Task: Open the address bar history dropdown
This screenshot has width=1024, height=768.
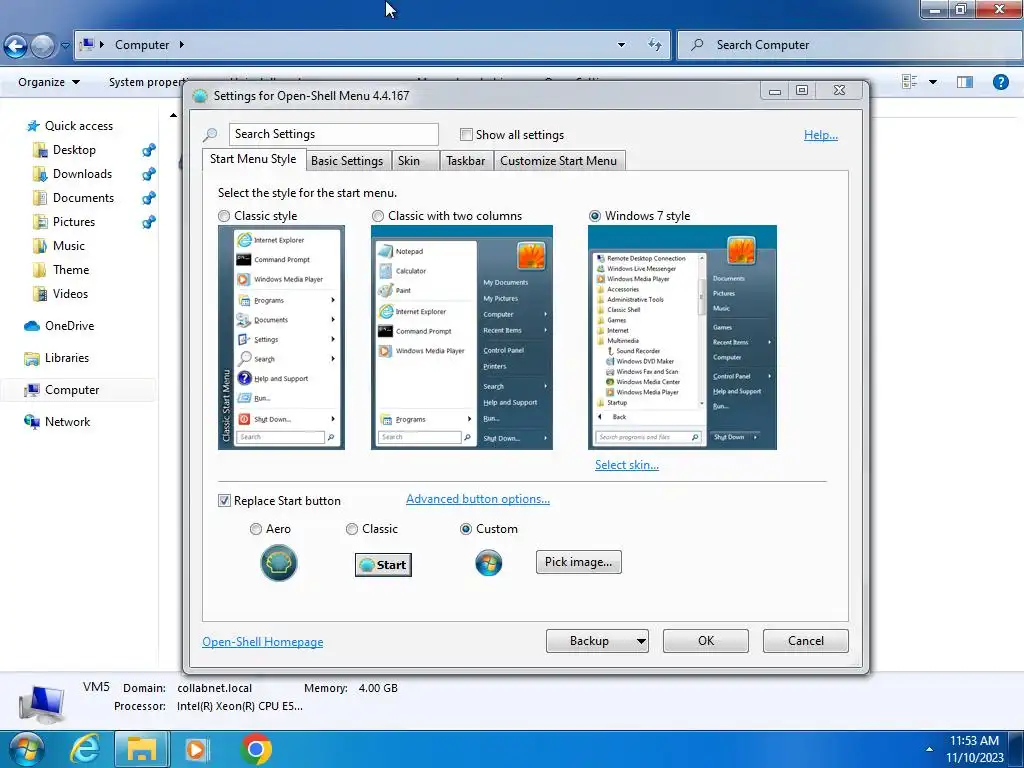Action: pos(621,44)
